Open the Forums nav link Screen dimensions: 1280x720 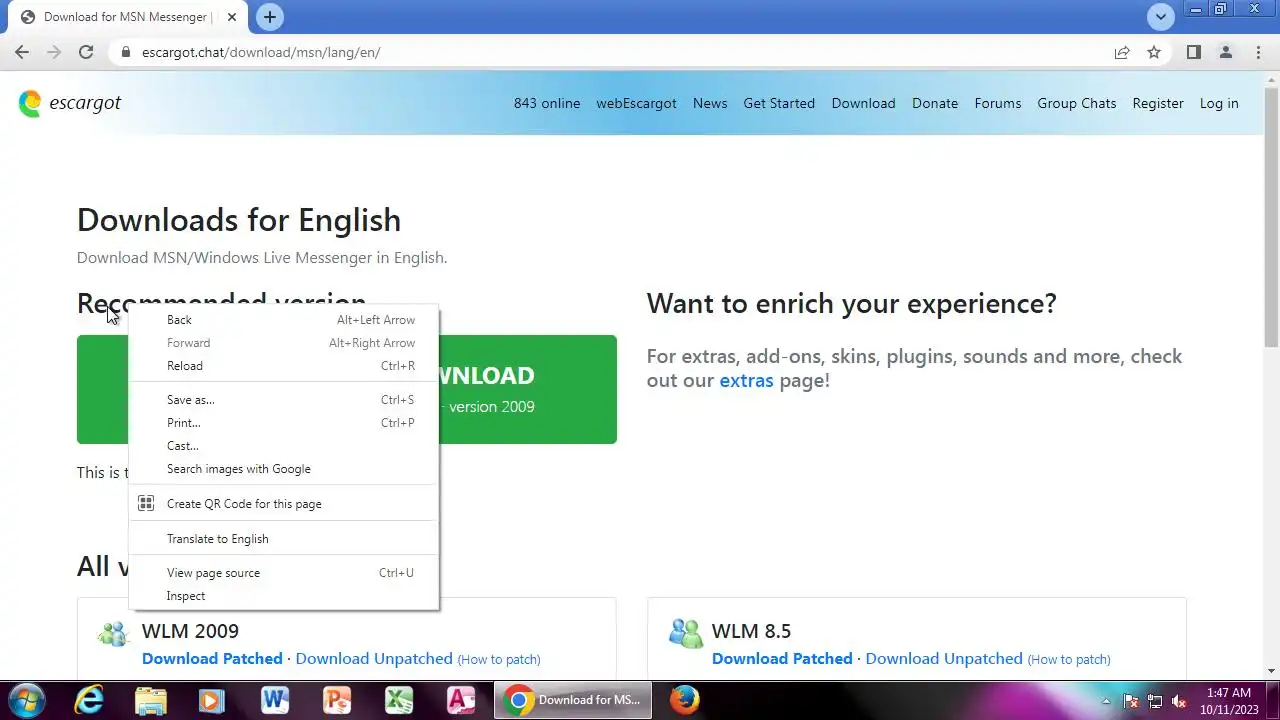pos(998,103)
